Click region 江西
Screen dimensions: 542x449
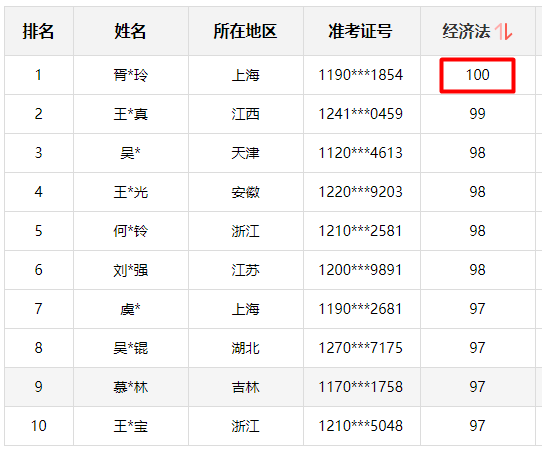click(x=245, y=114)
